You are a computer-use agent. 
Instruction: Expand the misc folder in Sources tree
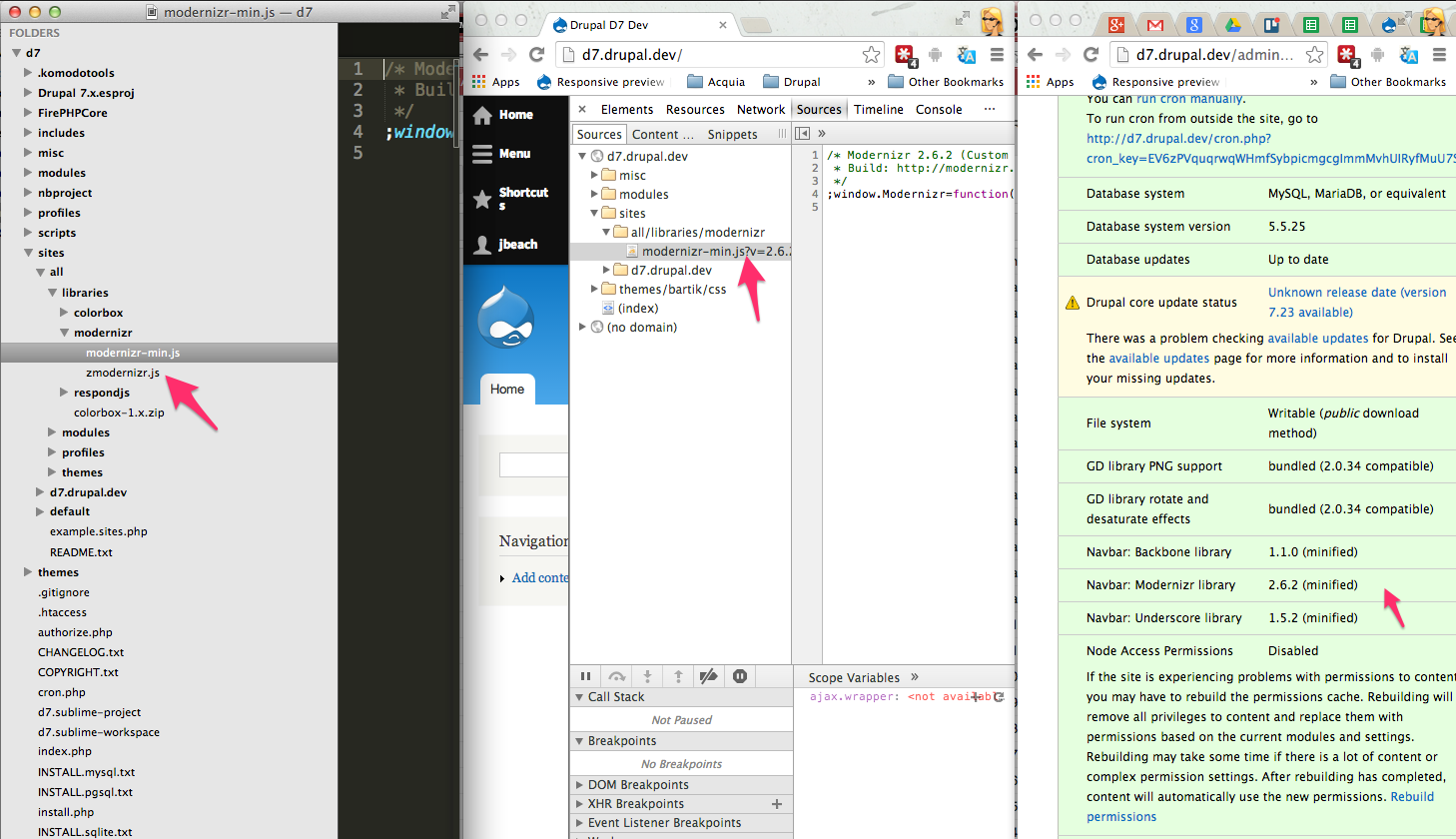[x=594, y=176]
